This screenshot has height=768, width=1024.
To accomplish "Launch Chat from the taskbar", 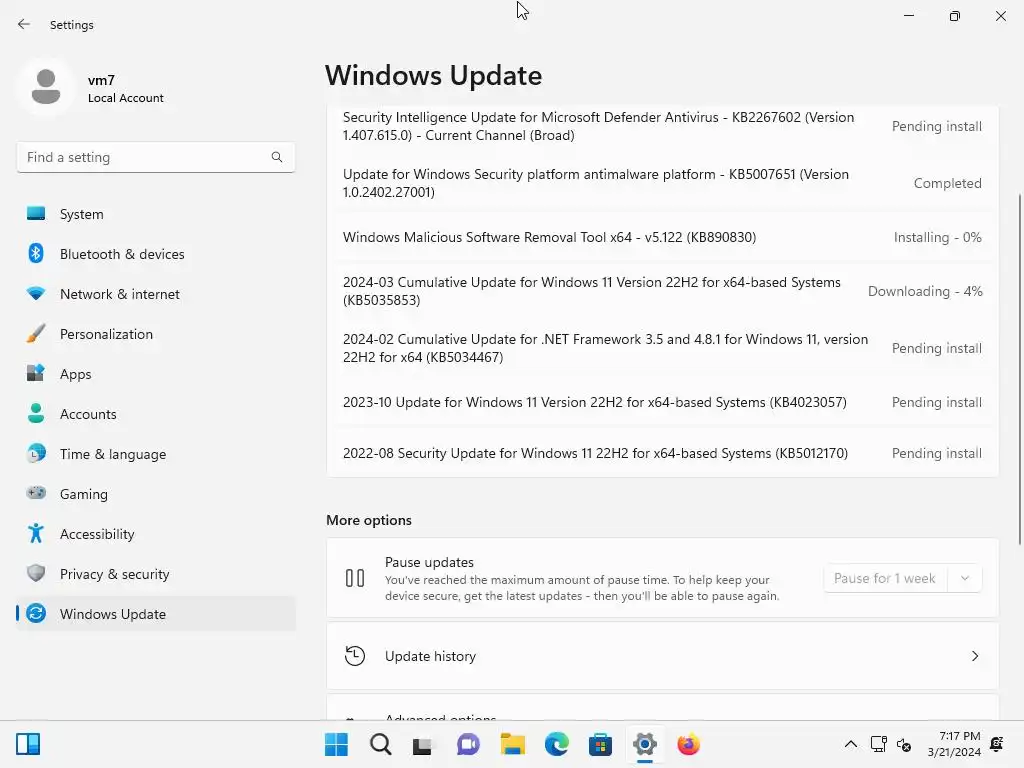I will point(468,744).
